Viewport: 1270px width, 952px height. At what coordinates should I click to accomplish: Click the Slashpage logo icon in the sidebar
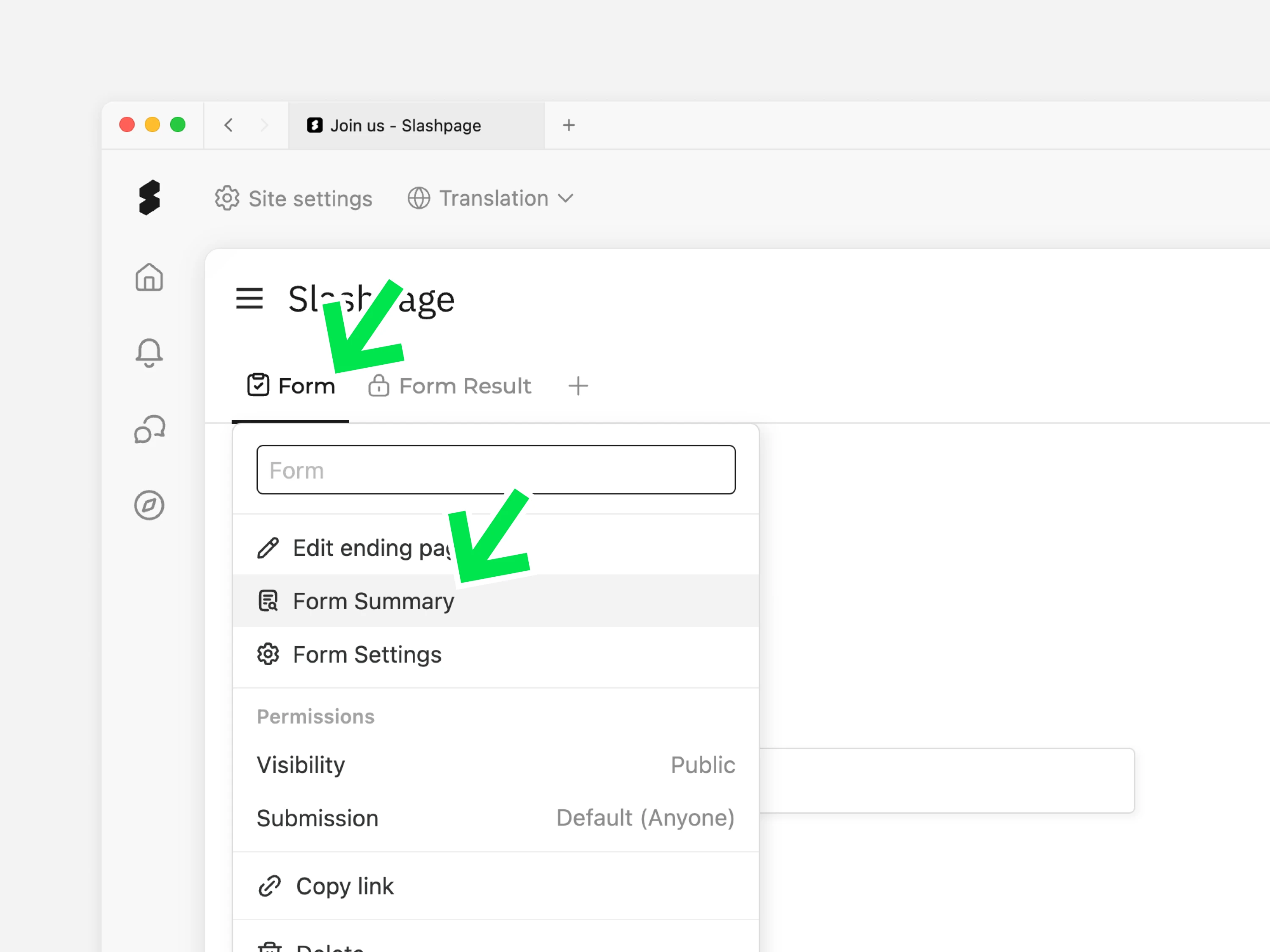[x=149, y=198]
